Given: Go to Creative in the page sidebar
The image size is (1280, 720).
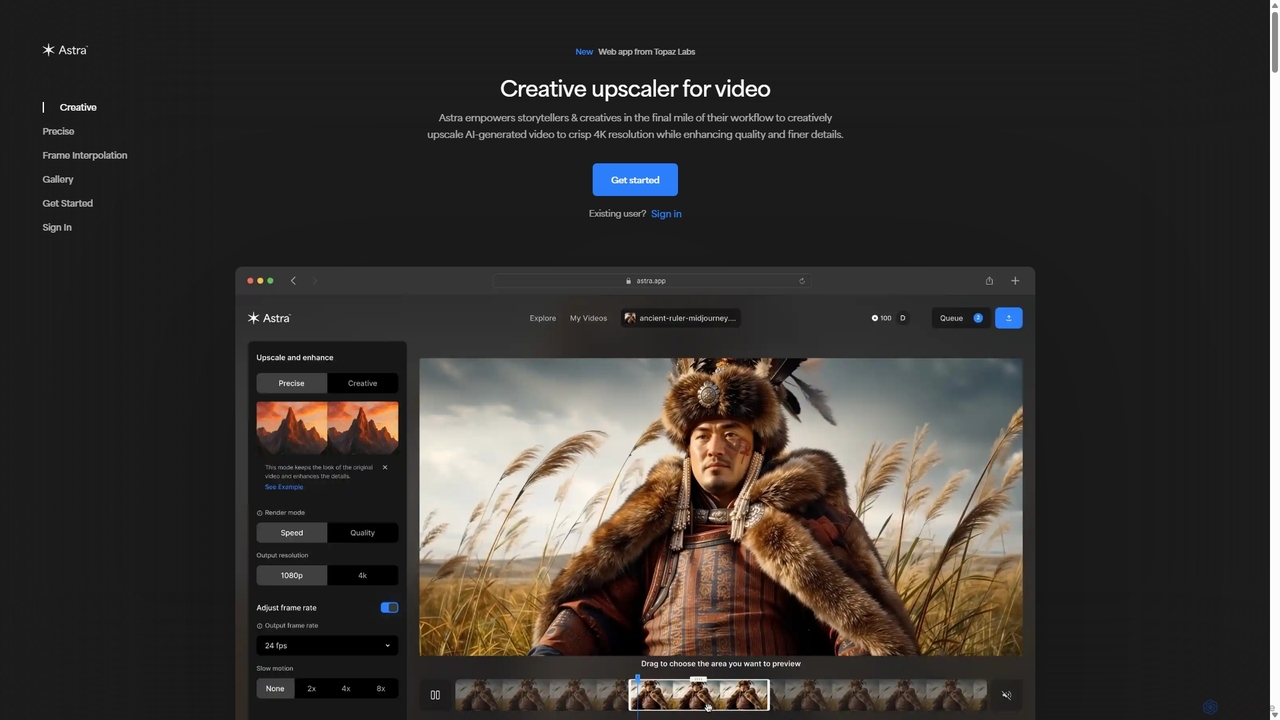Looking at the screenshot, I should (x=78, y=107).
